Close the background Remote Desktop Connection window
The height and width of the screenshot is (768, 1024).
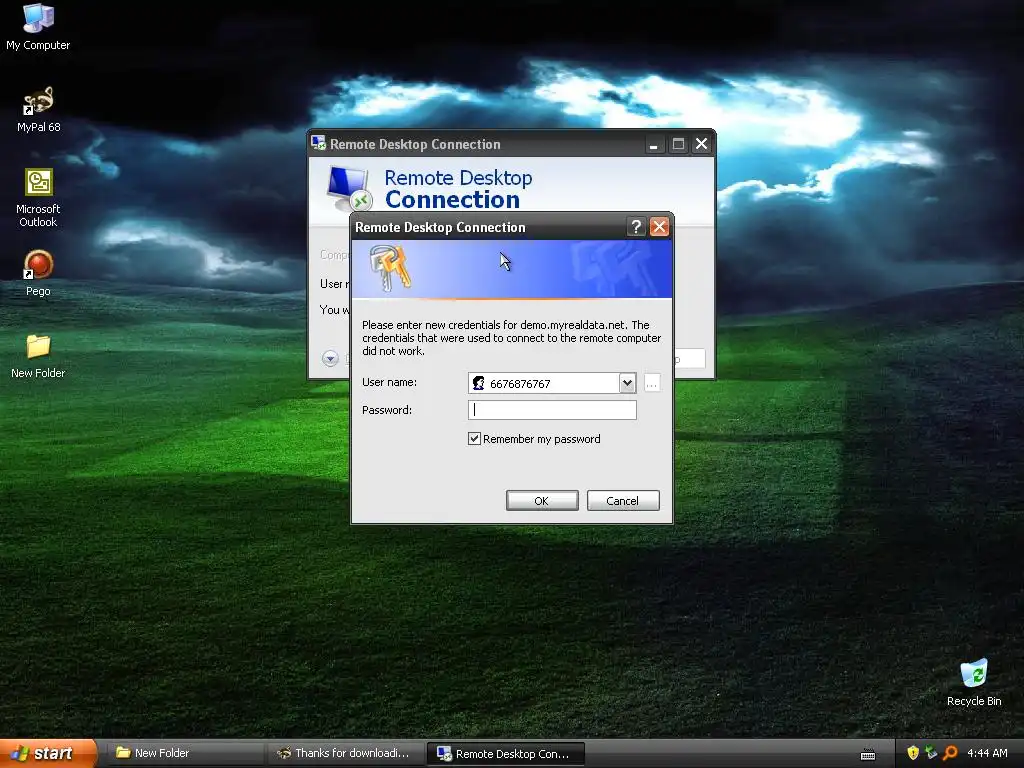coord(701,144)
